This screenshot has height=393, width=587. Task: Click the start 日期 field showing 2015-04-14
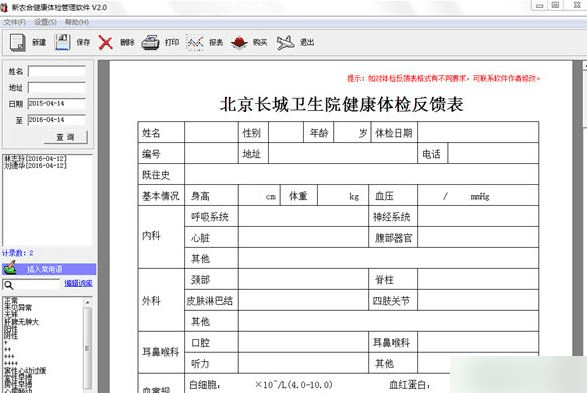(57, 103)
